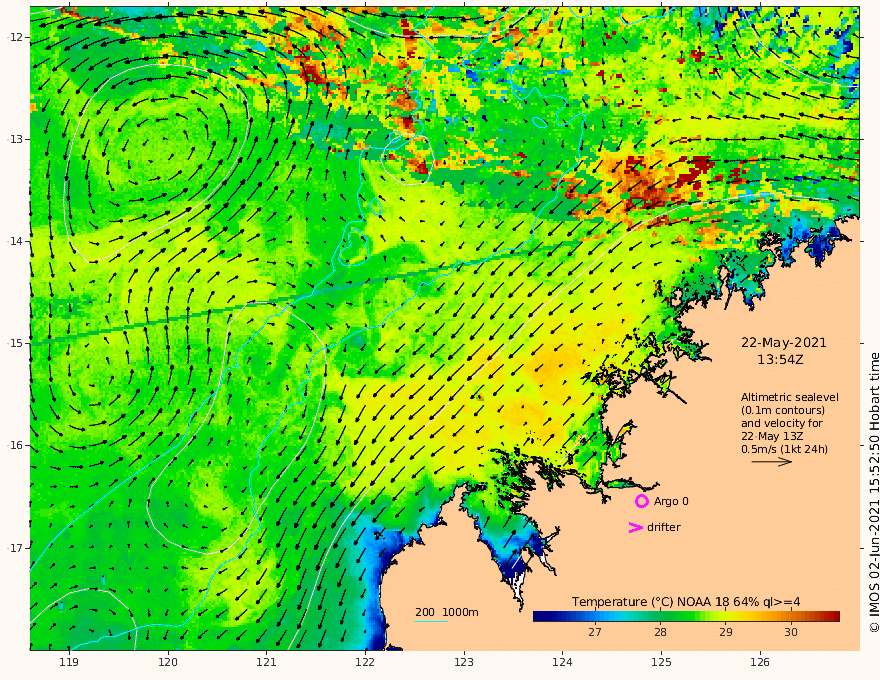Click latitude label '-17' on left axis
Screen dimensions: 880x680
point(15,548)
